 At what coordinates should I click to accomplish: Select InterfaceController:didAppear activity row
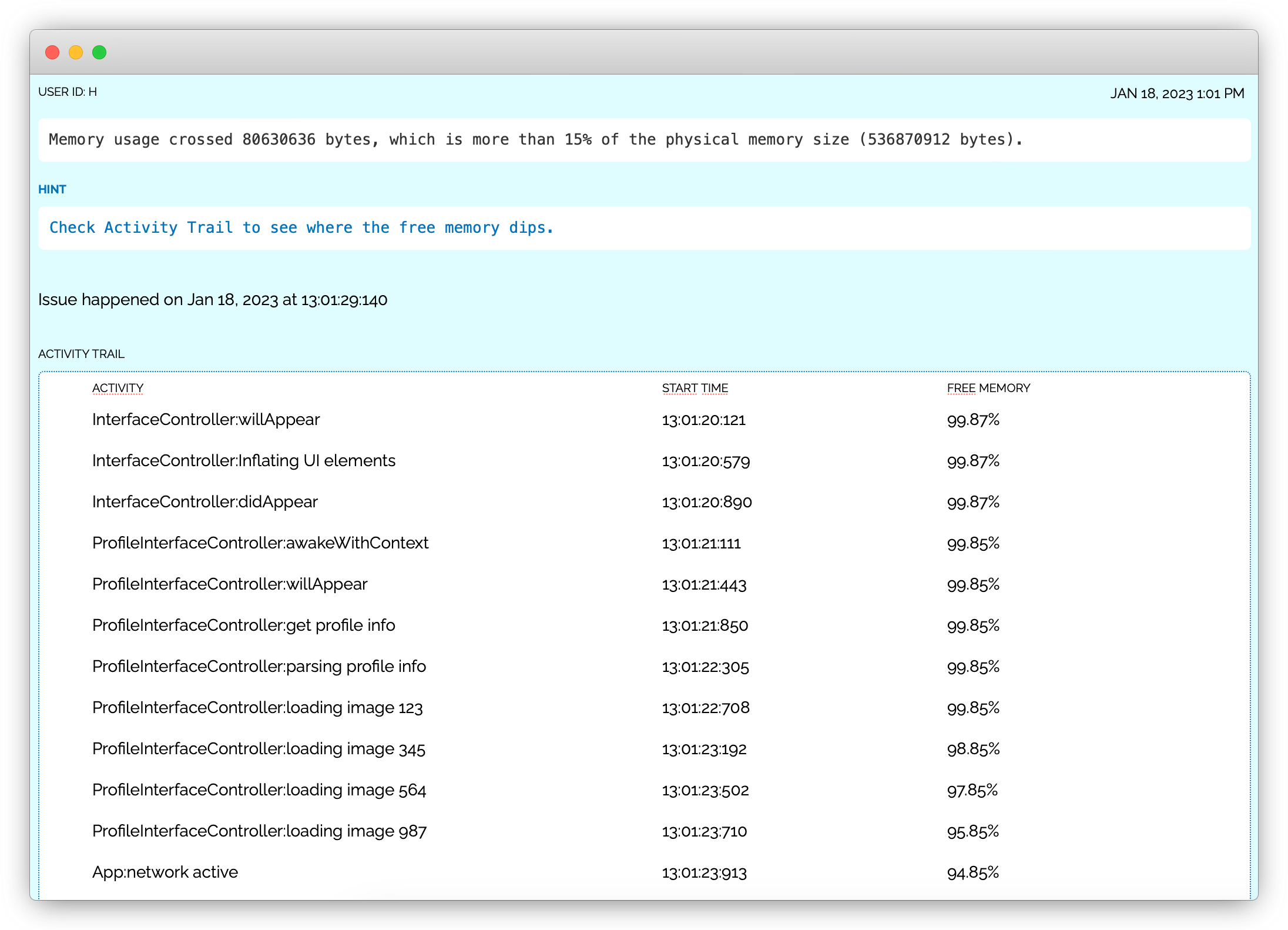pyautogui.click(x=204, y=502)
